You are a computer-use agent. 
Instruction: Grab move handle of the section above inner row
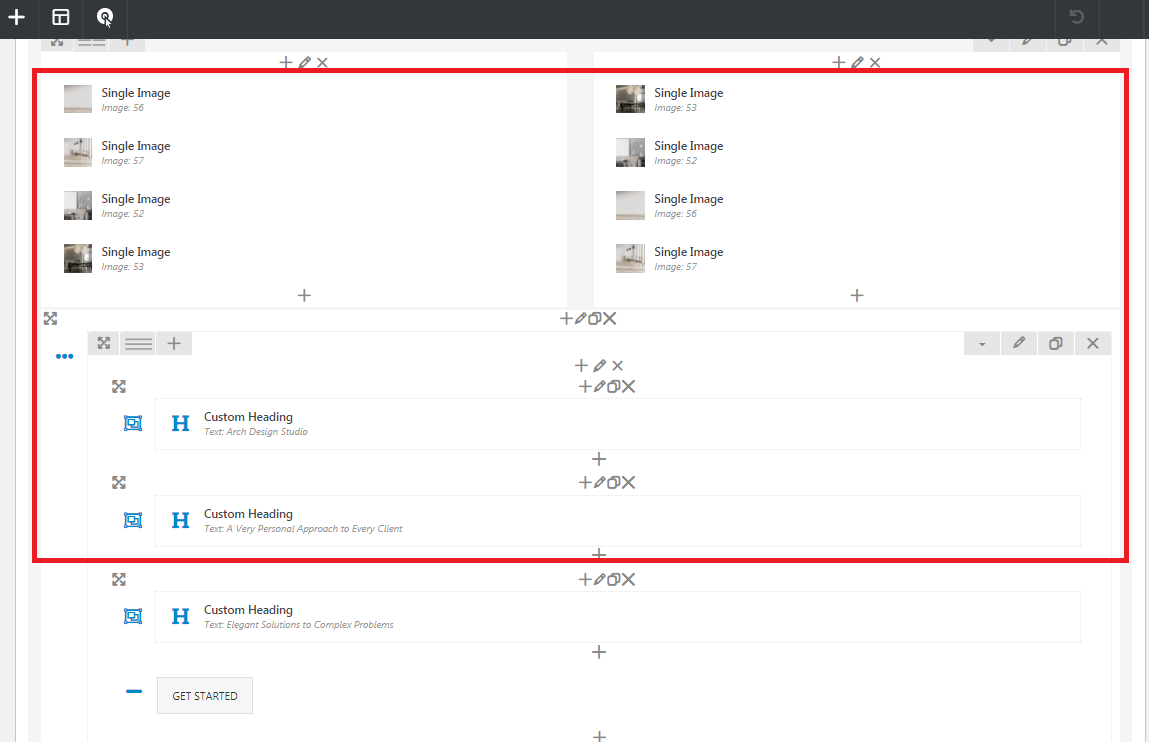click(50, 319)
